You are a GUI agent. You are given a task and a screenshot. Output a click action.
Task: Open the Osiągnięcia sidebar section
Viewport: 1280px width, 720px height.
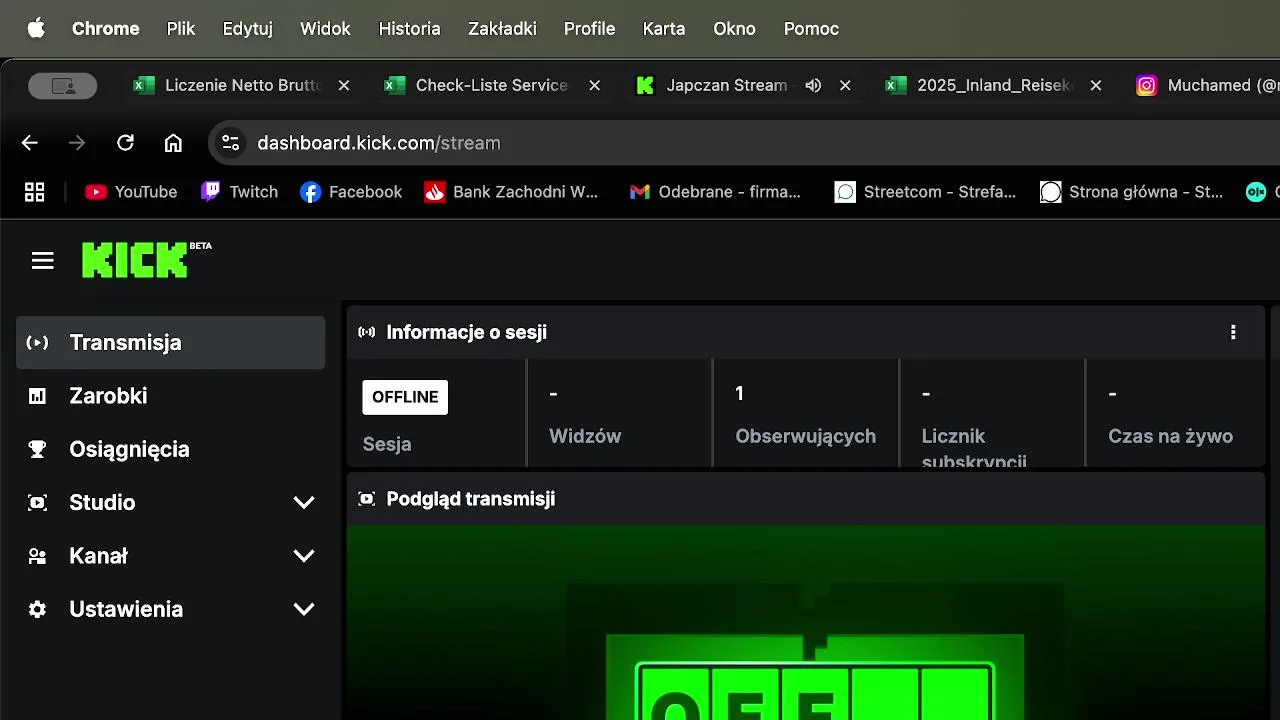[x=171, y=449]
